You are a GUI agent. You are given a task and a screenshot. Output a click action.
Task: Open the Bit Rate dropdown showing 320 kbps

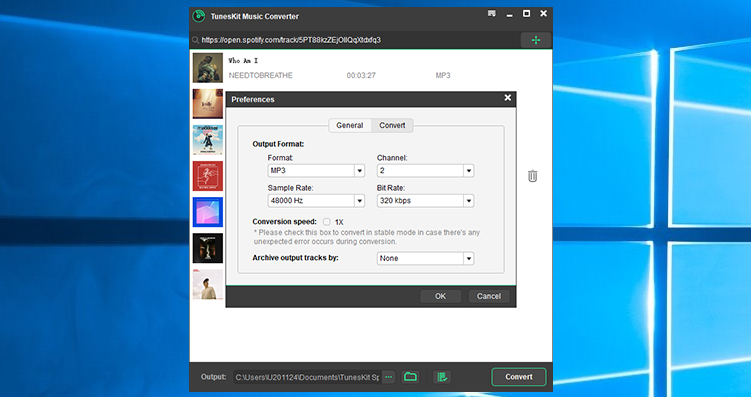pos(425,201)
